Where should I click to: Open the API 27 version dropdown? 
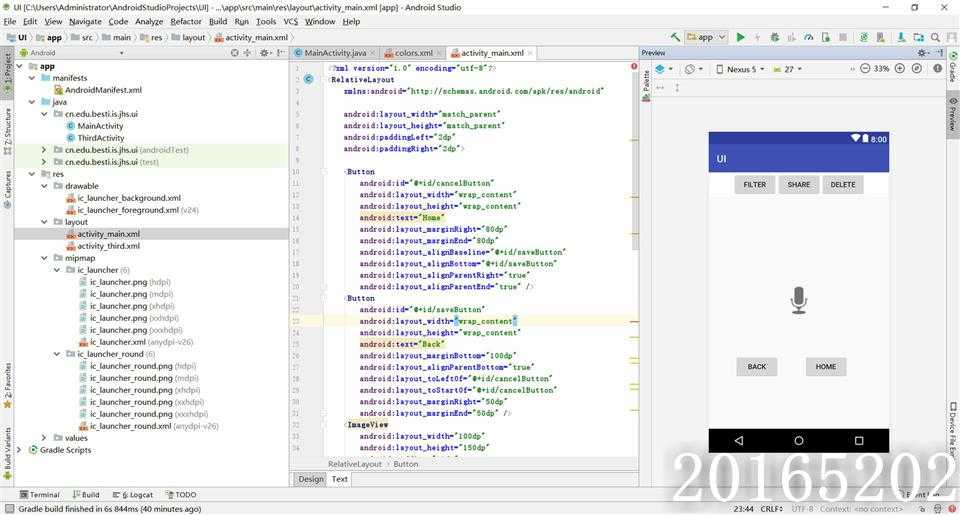coord(787,69)
